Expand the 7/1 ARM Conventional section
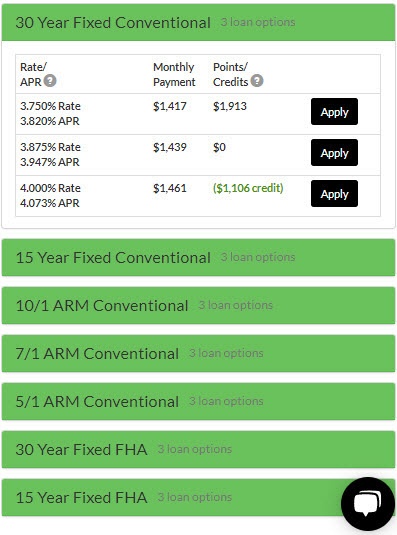 coord(198,353)
